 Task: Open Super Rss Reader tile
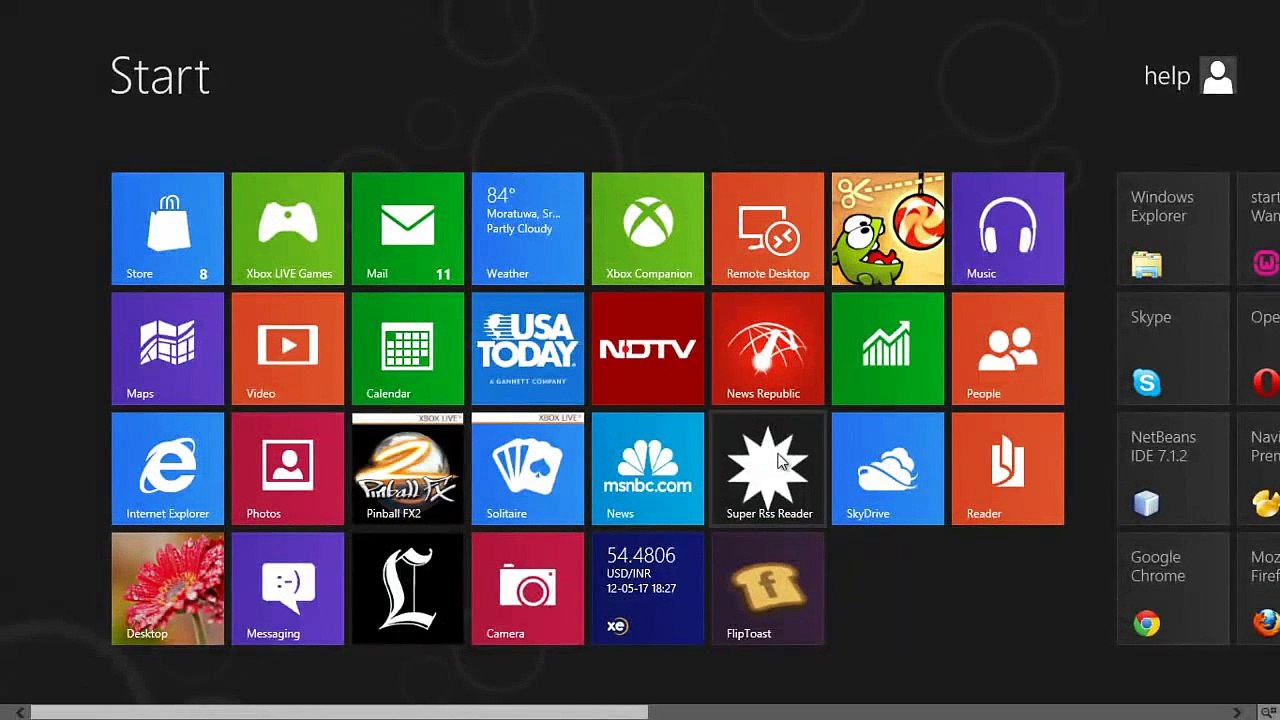click(767, 469)
